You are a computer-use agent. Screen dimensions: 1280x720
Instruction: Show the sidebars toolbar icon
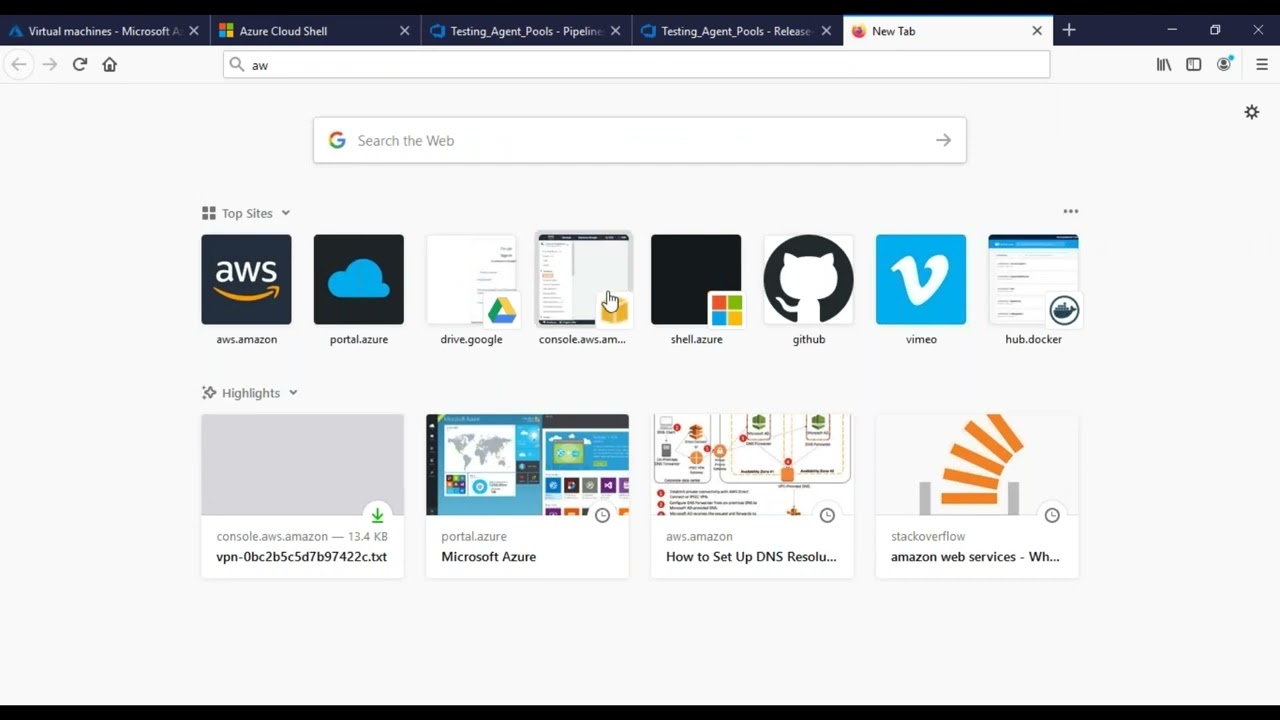1194,65
